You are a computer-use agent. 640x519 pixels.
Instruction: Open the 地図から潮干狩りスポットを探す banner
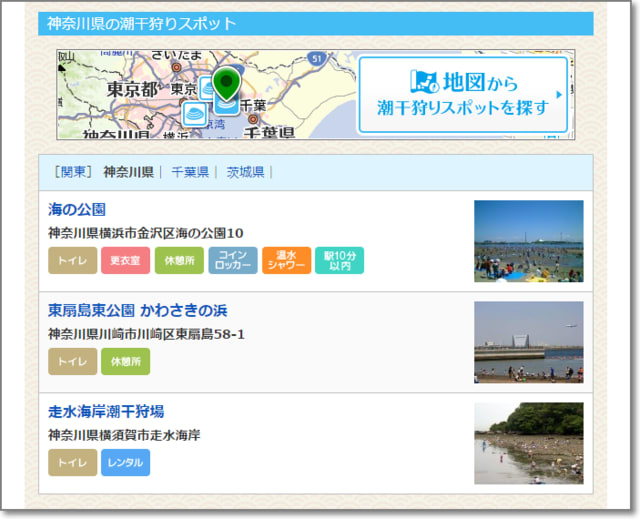coord(463,95)
